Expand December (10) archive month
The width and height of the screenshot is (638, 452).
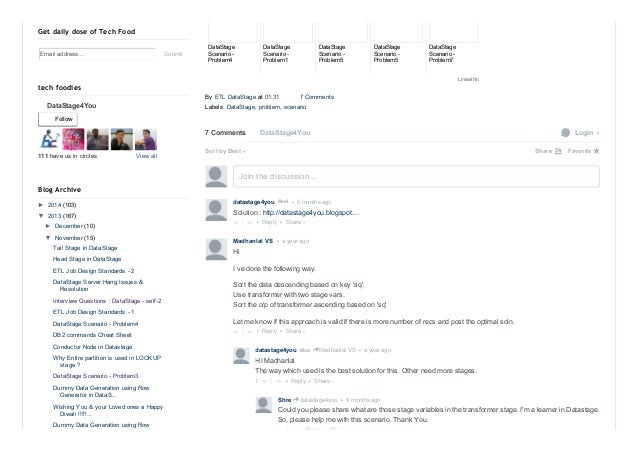(x=48, y=226)
